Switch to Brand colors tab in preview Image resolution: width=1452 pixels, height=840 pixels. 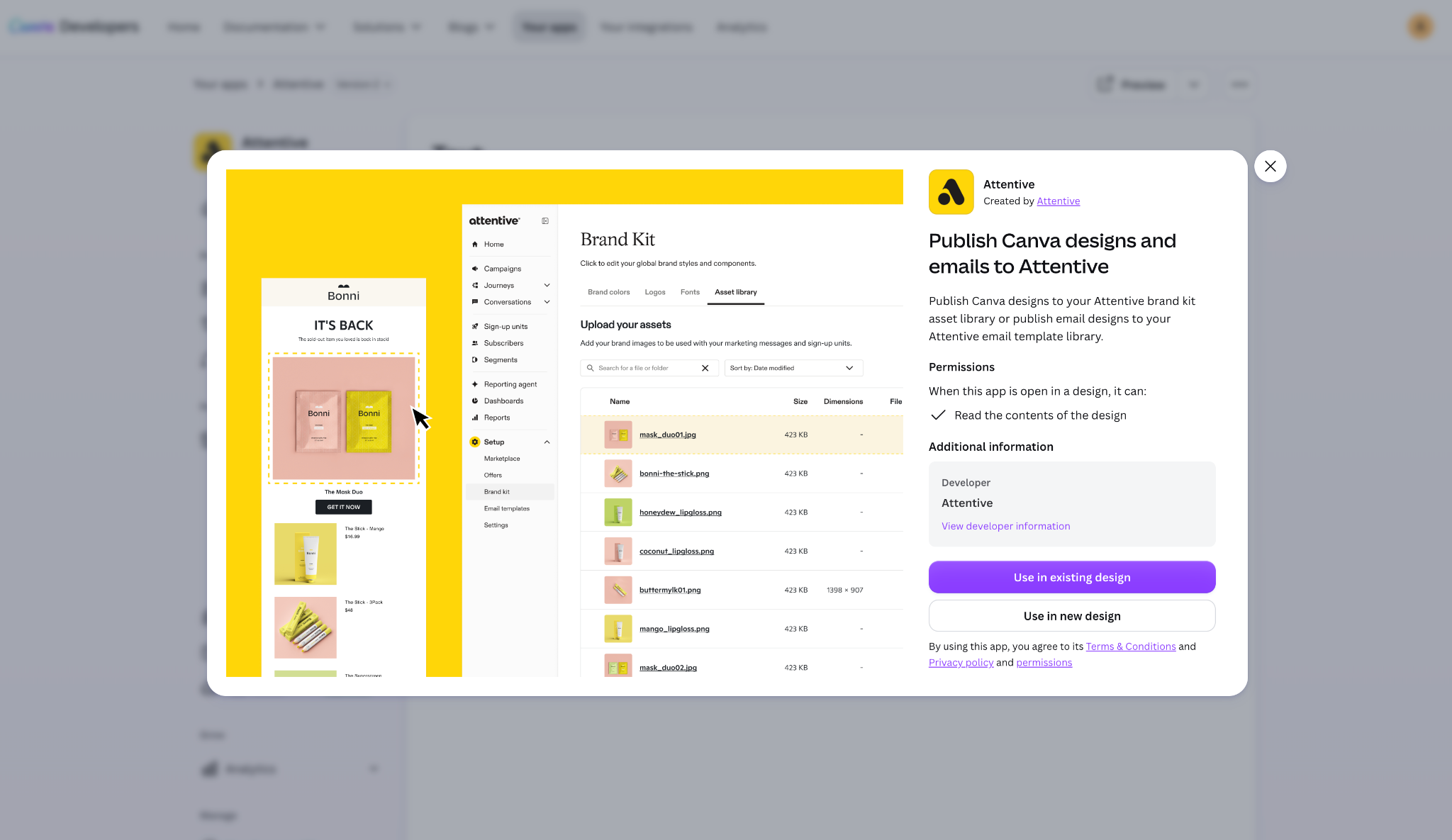tap(608, 292)
